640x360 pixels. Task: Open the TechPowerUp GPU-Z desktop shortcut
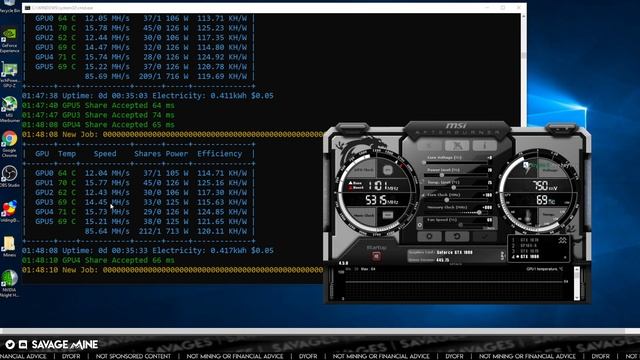click(9, 75)
